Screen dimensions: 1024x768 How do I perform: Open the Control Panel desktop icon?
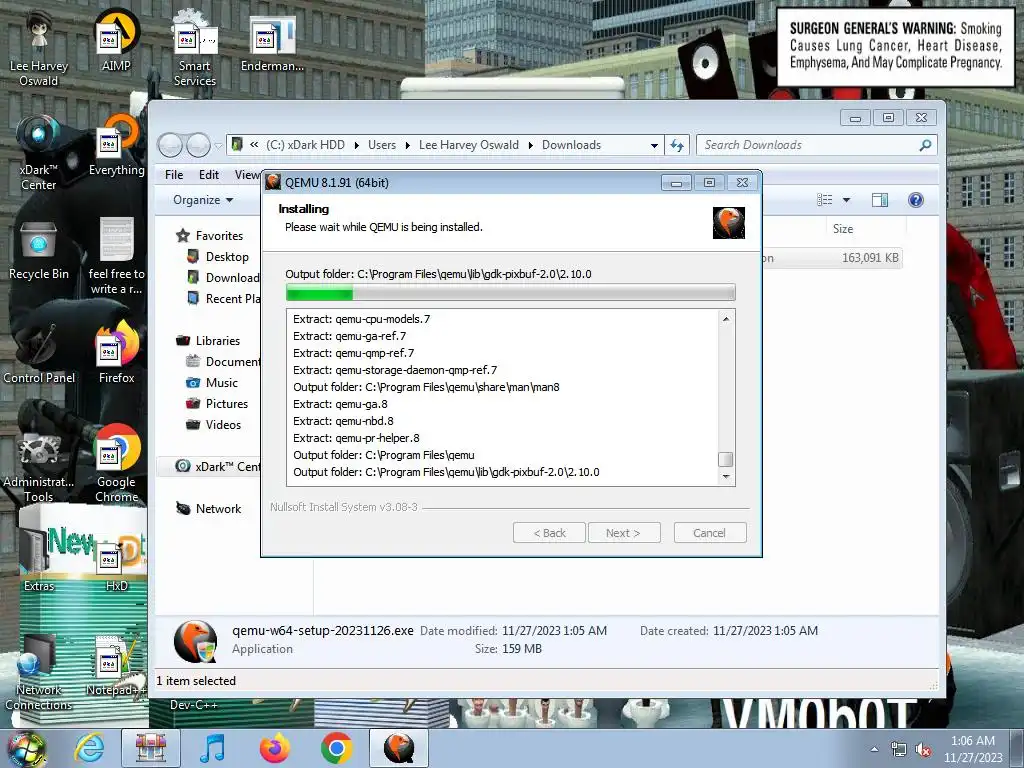39,353
